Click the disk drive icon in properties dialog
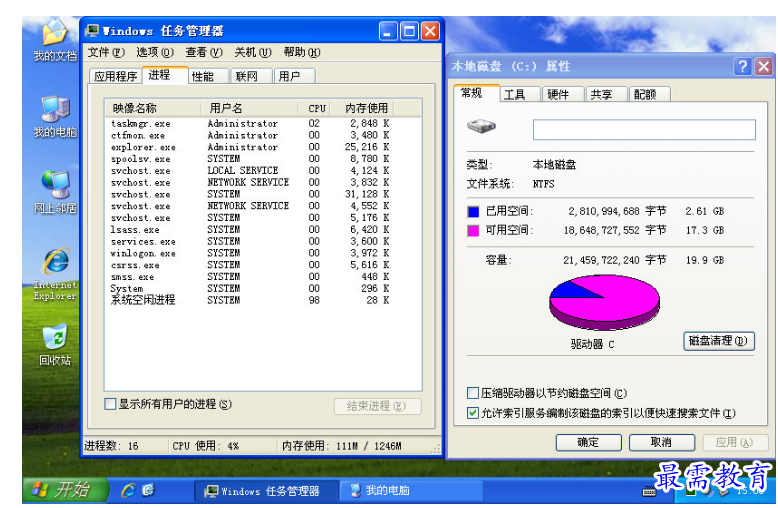778x508 pixels. pos(481,126)
